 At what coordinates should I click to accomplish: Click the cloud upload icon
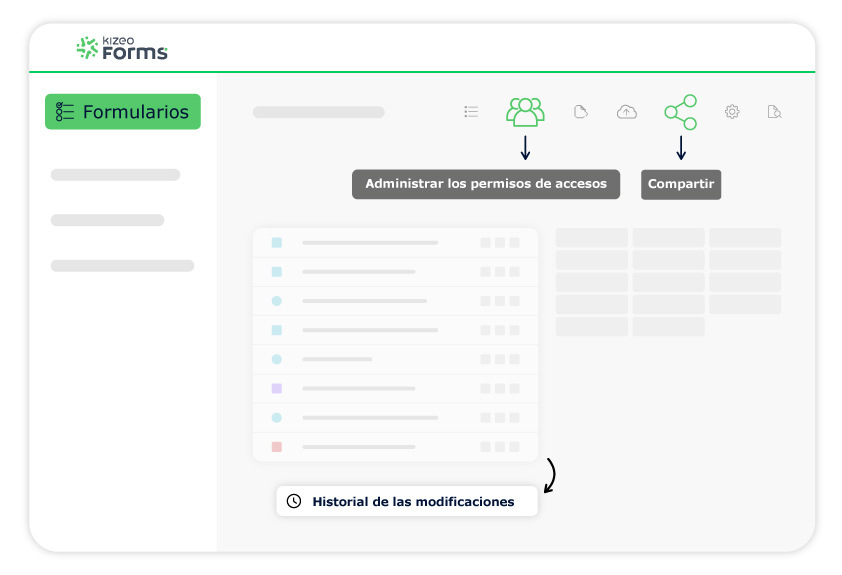627,112
